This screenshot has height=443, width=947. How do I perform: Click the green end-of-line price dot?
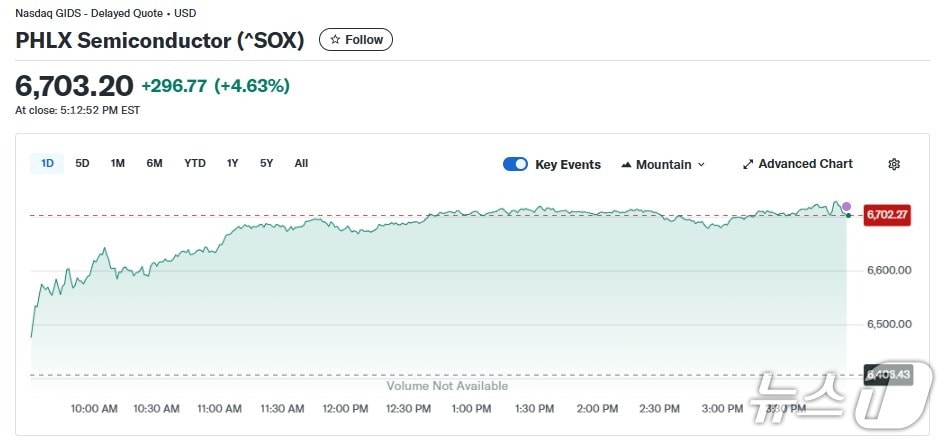pyautogui.click(x=848, y=215)
